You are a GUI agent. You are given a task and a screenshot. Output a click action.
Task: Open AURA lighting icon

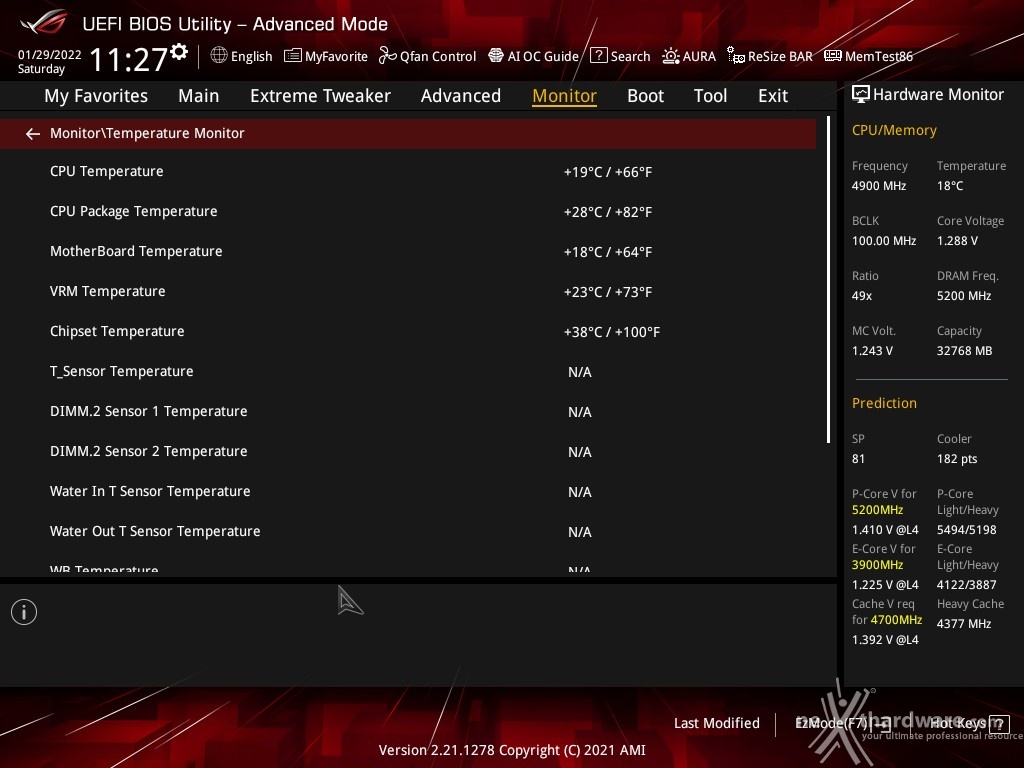(671, 56)
